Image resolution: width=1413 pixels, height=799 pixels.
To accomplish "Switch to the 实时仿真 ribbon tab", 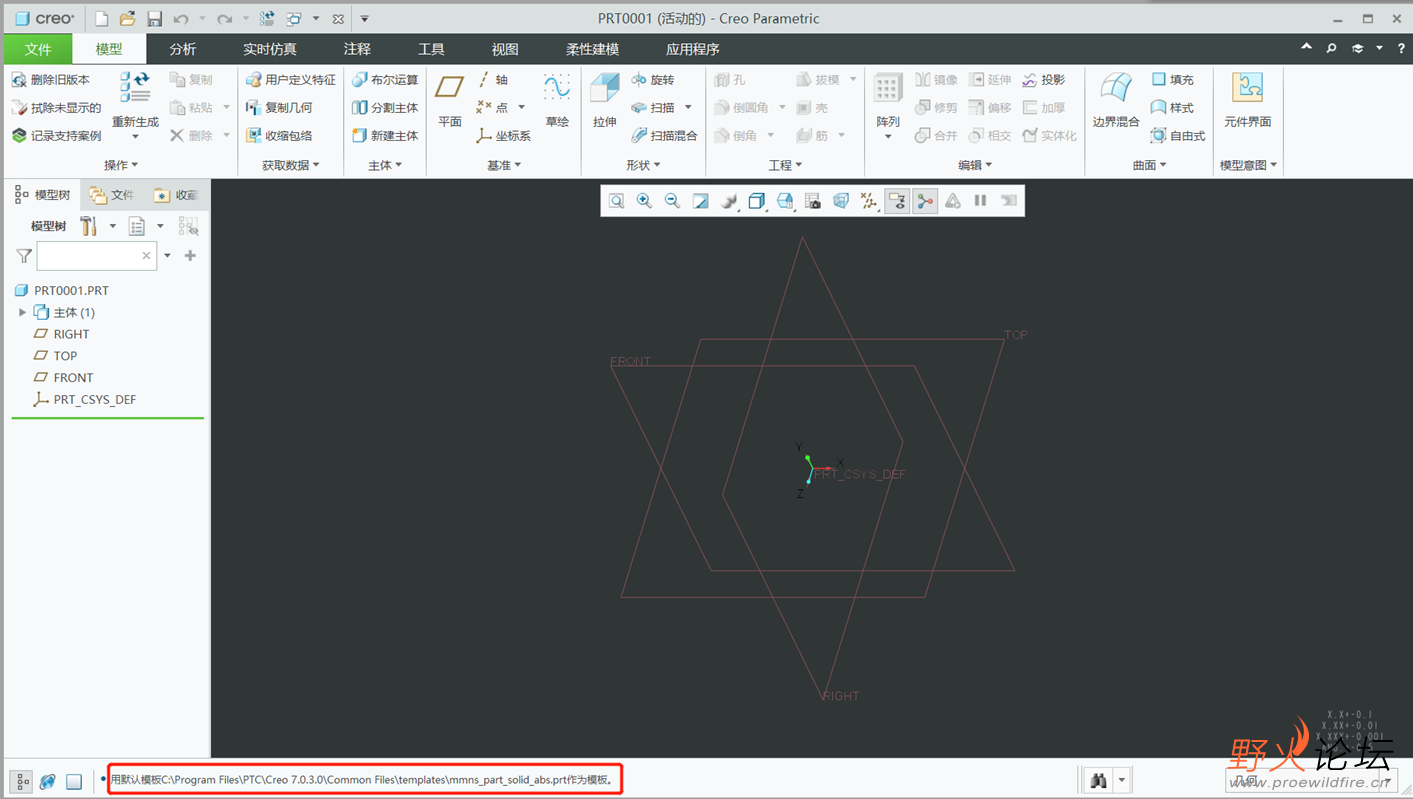I will tap(270, 49).
